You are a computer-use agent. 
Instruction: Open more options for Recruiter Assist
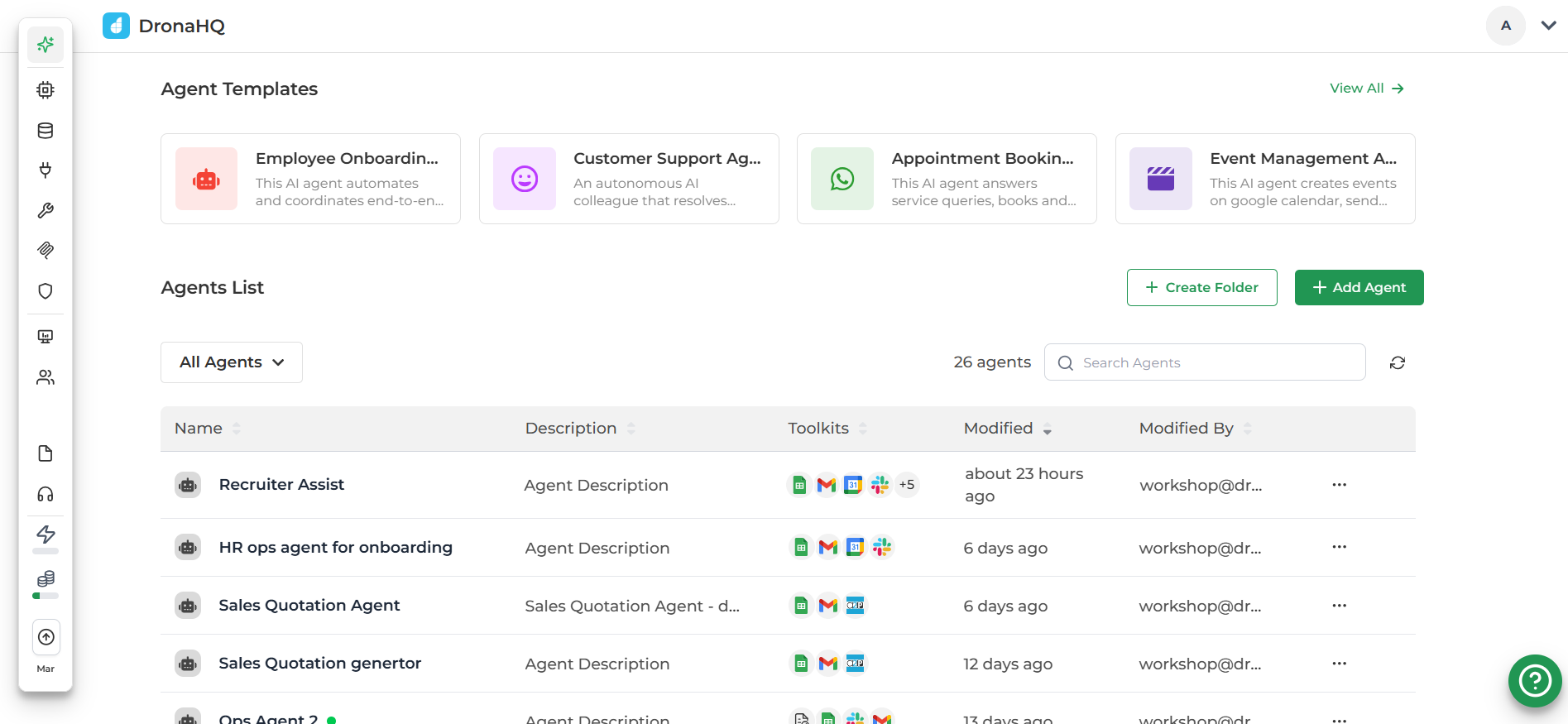click(x=1340, y=485)
